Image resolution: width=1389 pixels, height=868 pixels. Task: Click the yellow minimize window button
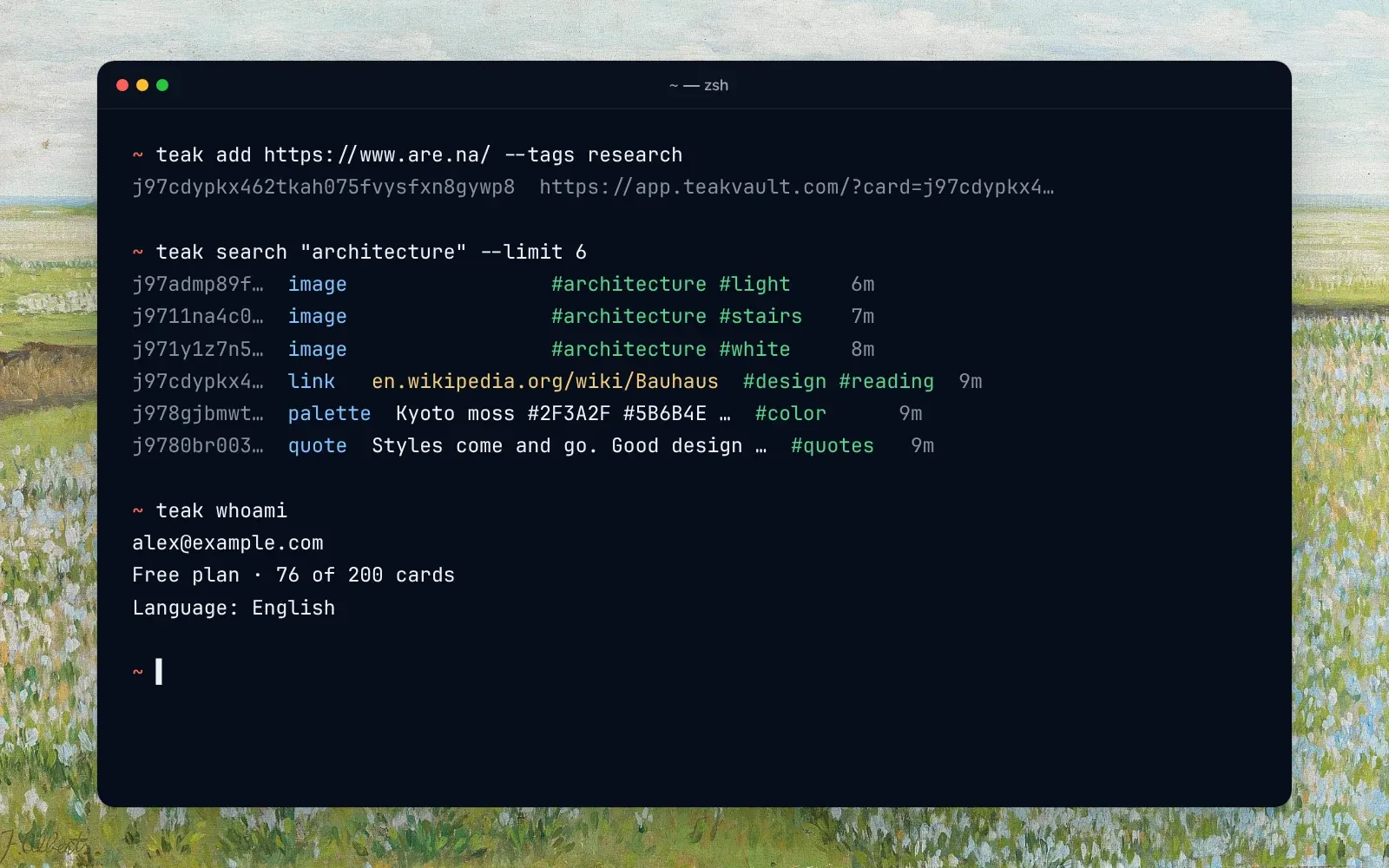(142, 85)
